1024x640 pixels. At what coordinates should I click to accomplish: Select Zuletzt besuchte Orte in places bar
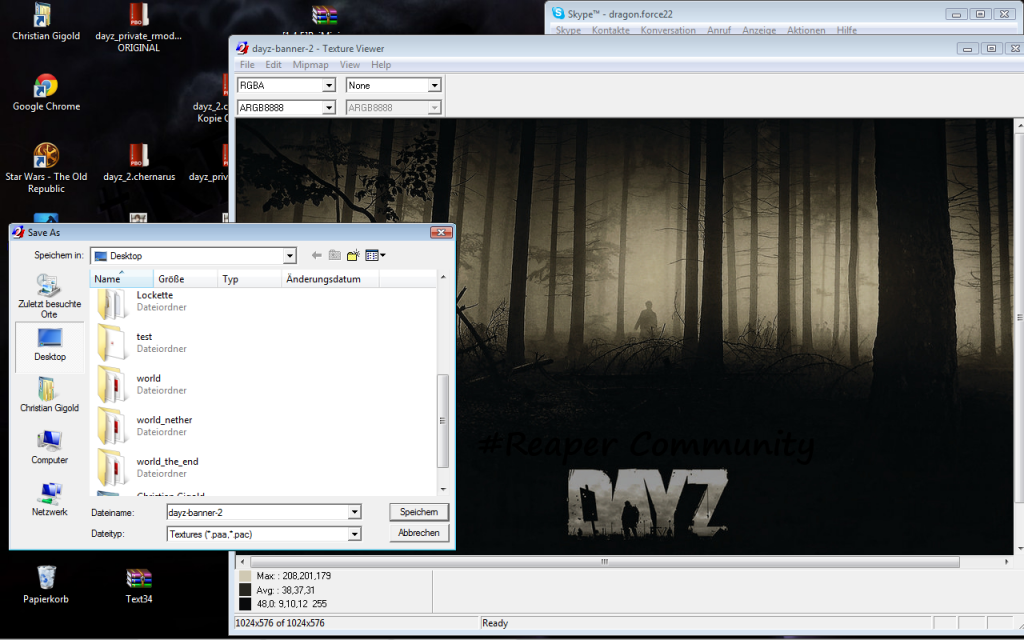[50, 296]
